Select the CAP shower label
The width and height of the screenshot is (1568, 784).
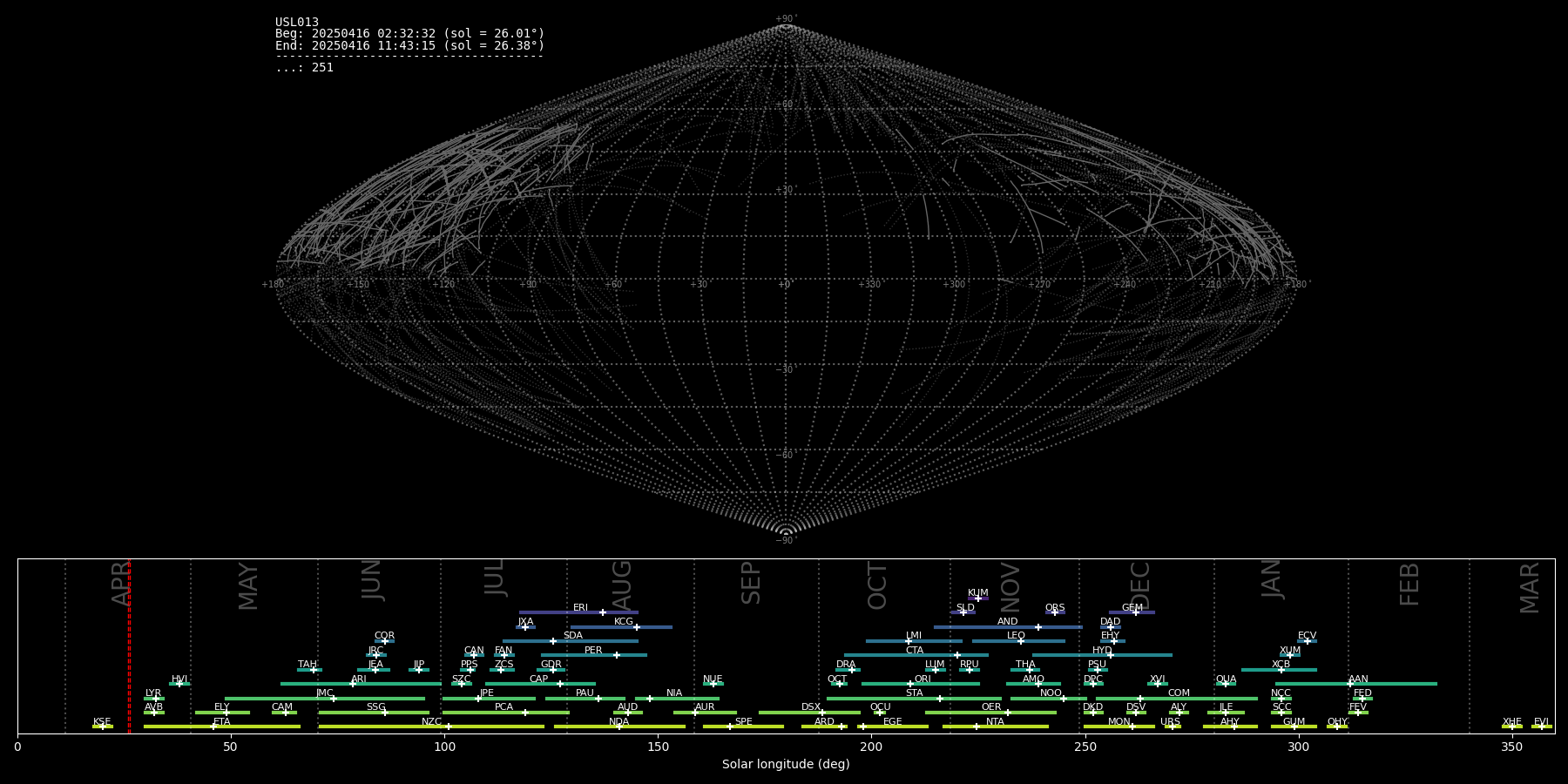[539, 679]
